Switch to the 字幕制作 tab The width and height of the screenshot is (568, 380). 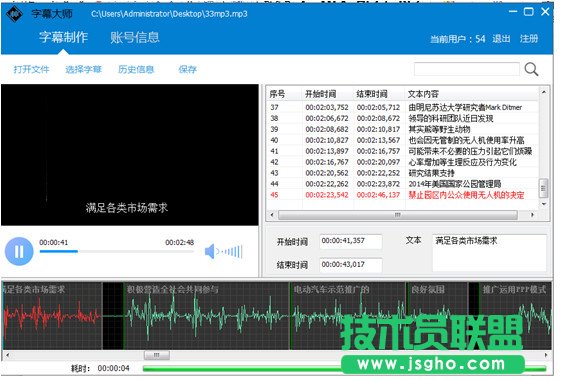[x=63, y=37]
